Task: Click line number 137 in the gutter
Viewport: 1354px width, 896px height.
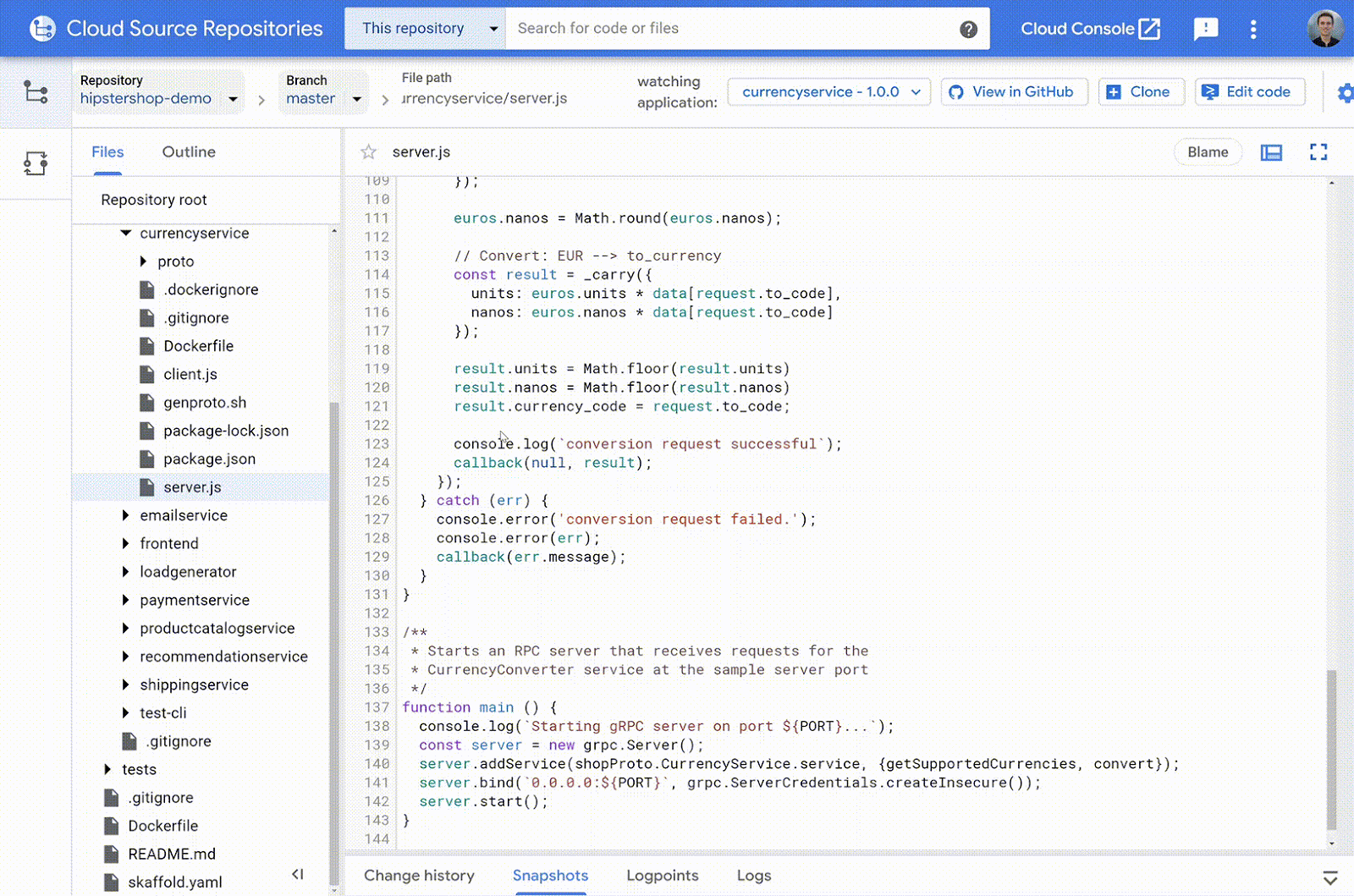Action: pos(377,707)
